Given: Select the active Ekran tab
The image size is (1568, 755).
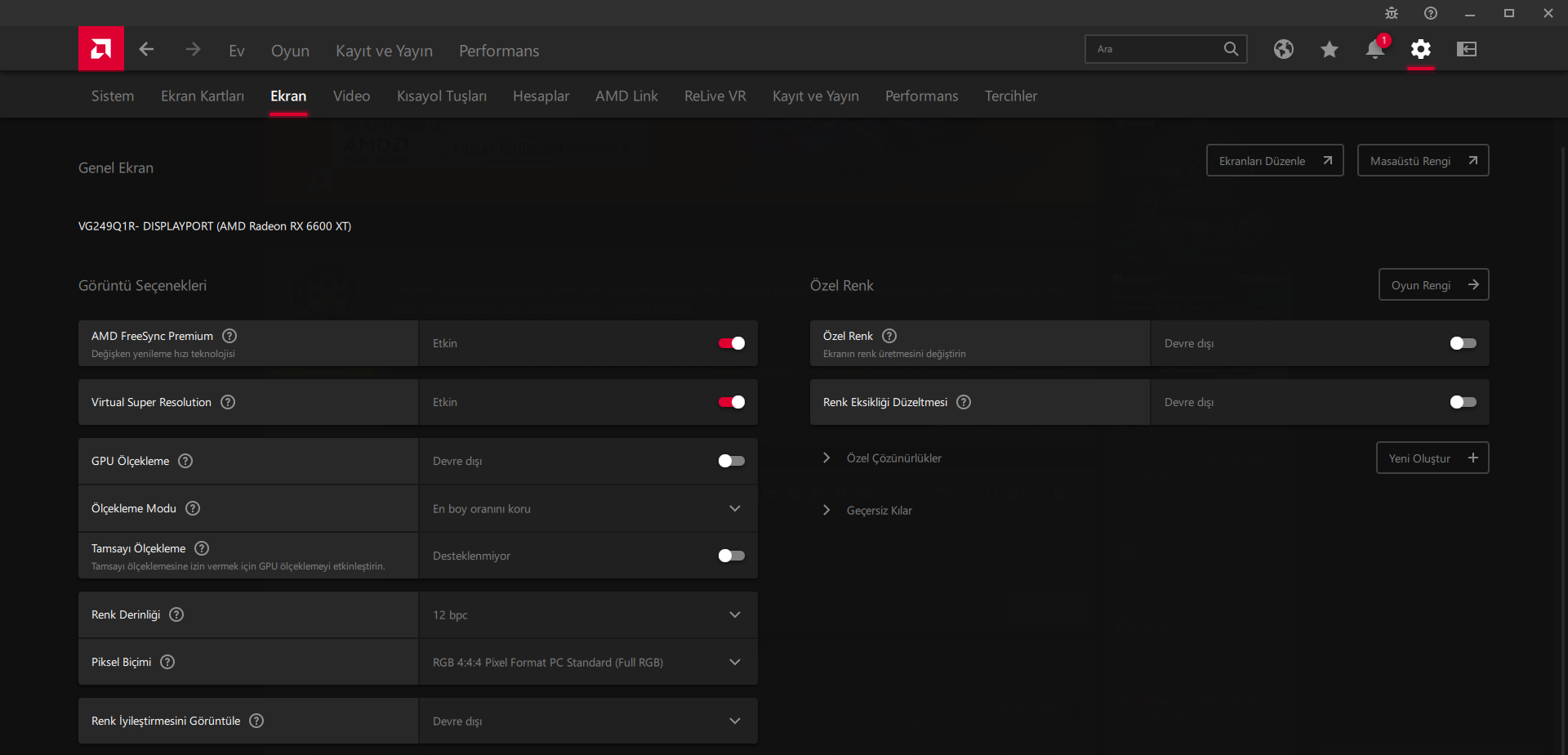Looking at the screenshot, I should click(288, 96).
